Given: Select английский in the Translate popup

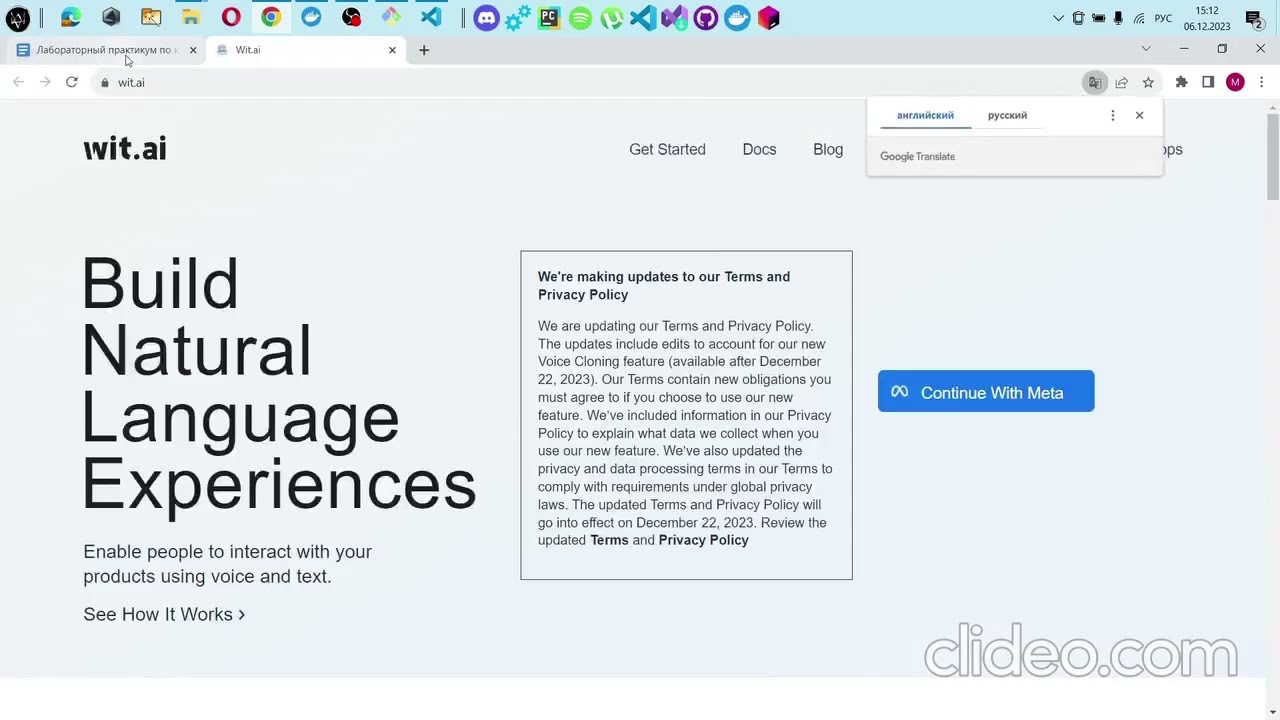Looking at the screenshot, I should (x=925, y=115).
